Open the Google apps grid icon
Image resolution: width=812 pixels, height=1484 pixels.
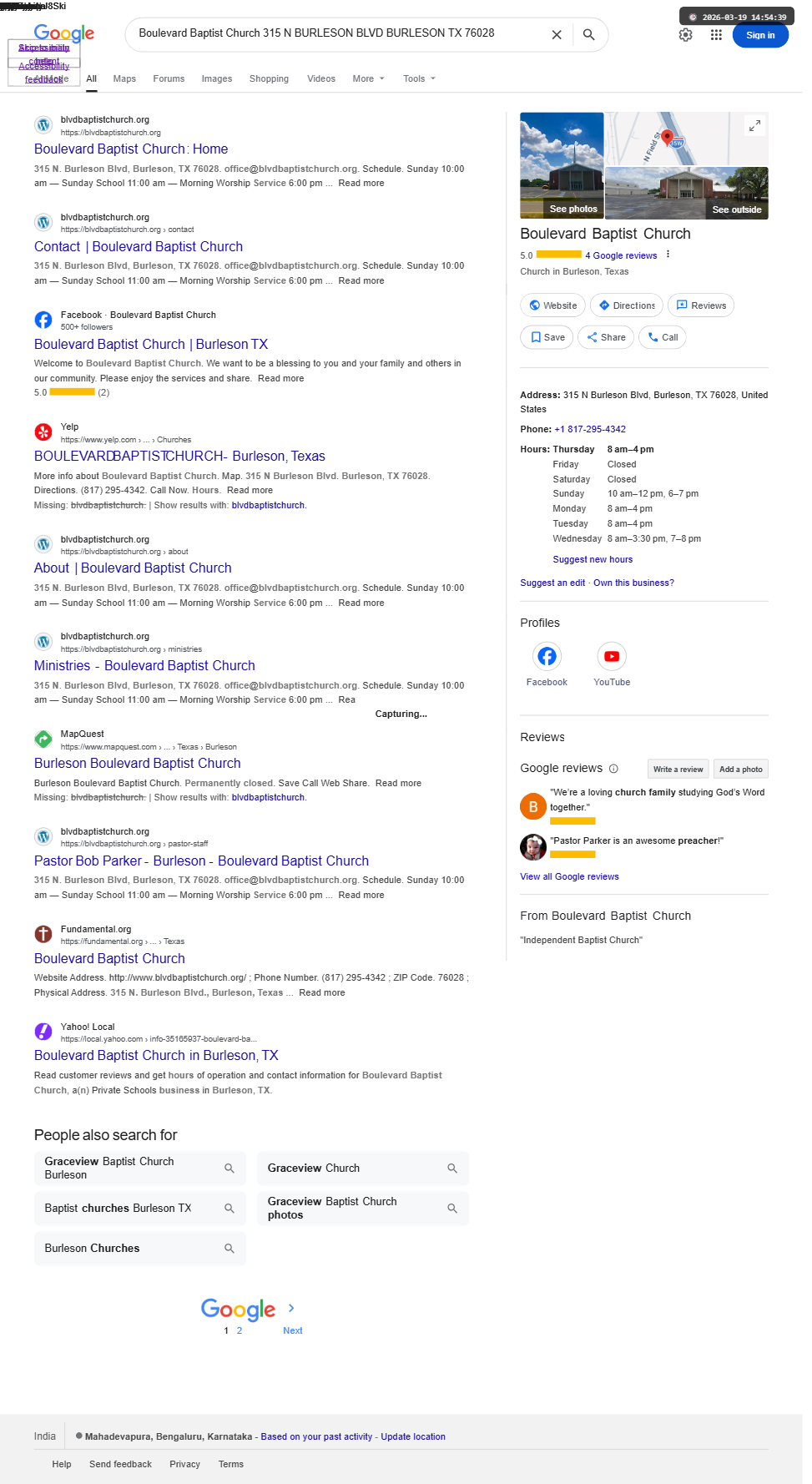(x=716, y=35)
